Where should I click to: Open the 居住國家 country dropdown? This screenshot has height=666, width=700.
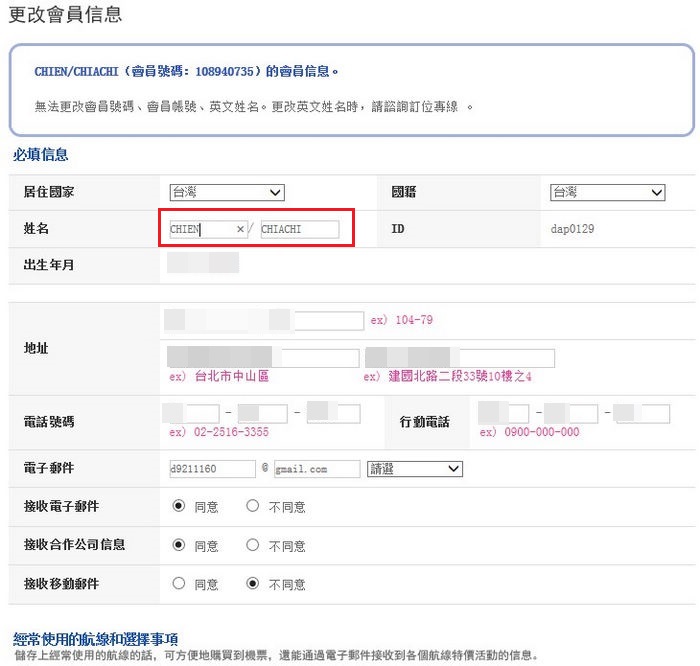[226, 193]
